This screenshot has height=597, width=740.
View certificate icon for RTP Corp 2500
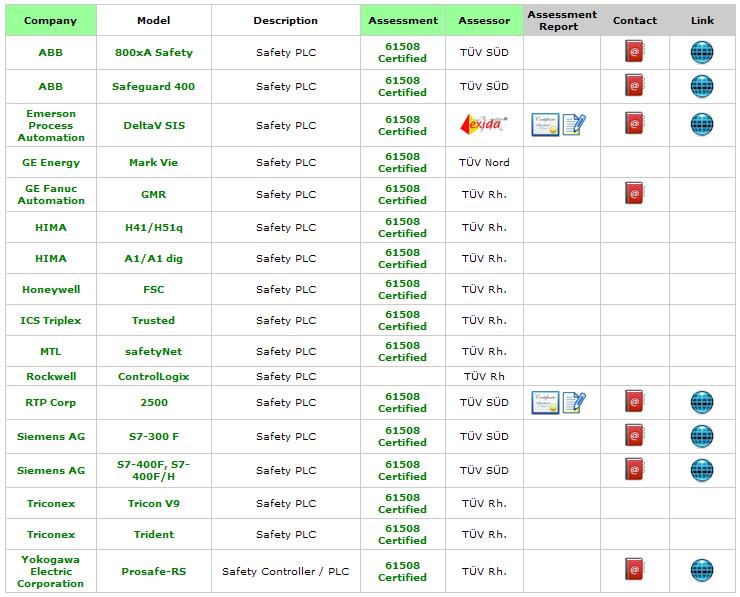coord(545,403)
